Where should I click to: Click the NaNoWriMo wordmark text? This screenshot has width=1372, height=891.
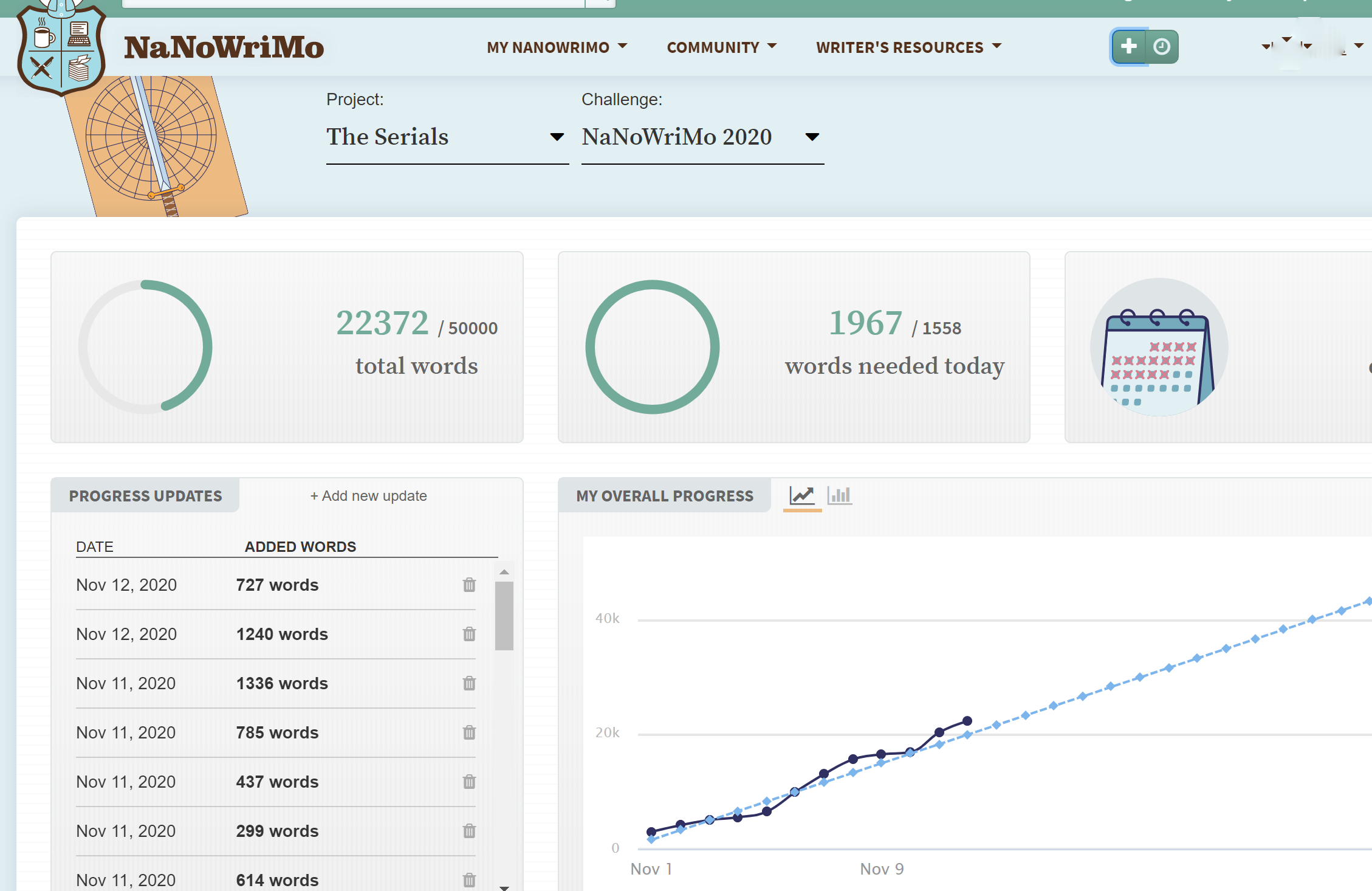(x=224, y=47)
